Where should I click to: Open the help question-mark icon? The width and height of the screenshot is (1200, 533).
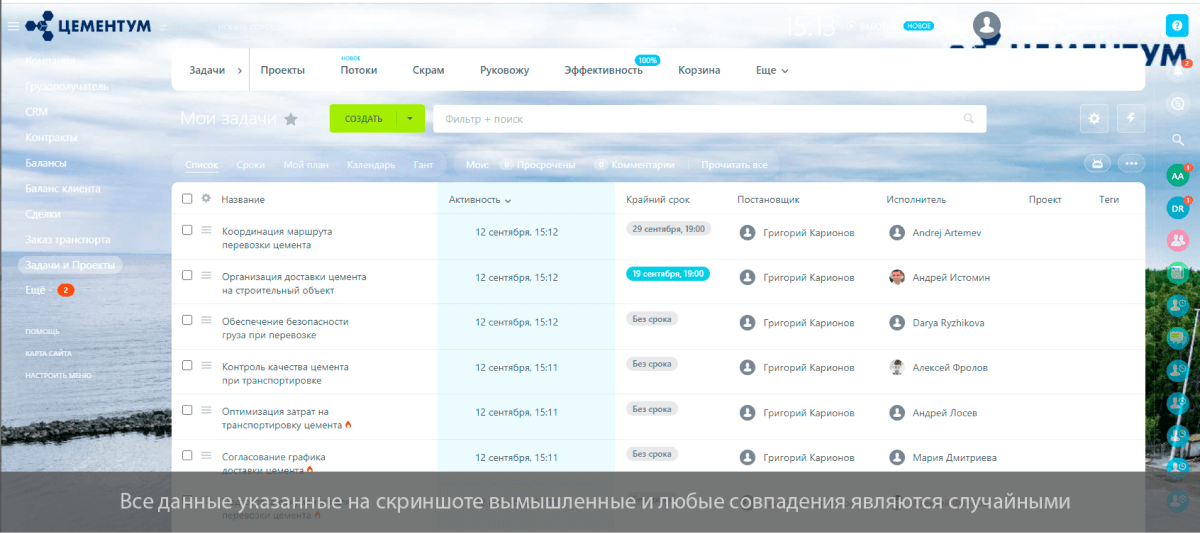coord(1177,26)
